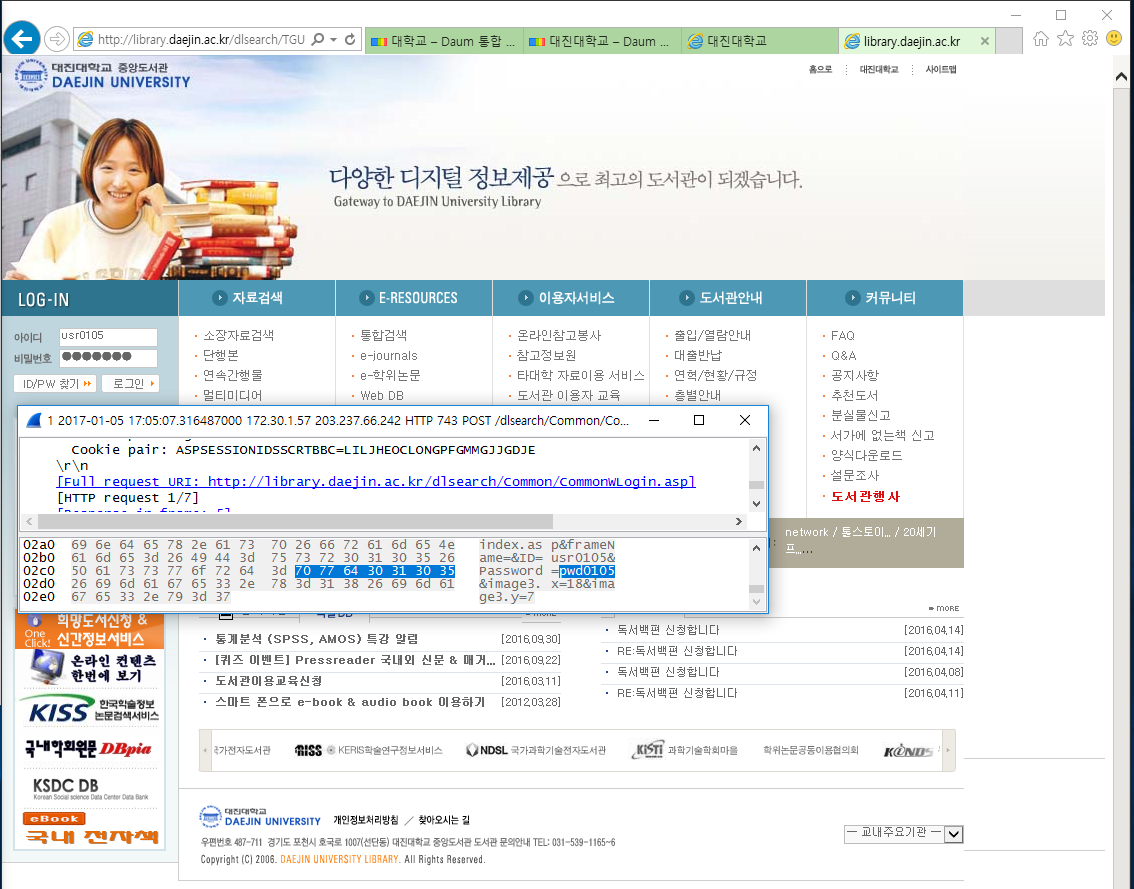Open the 소장자료검색 link

click(x=239, y=336)
